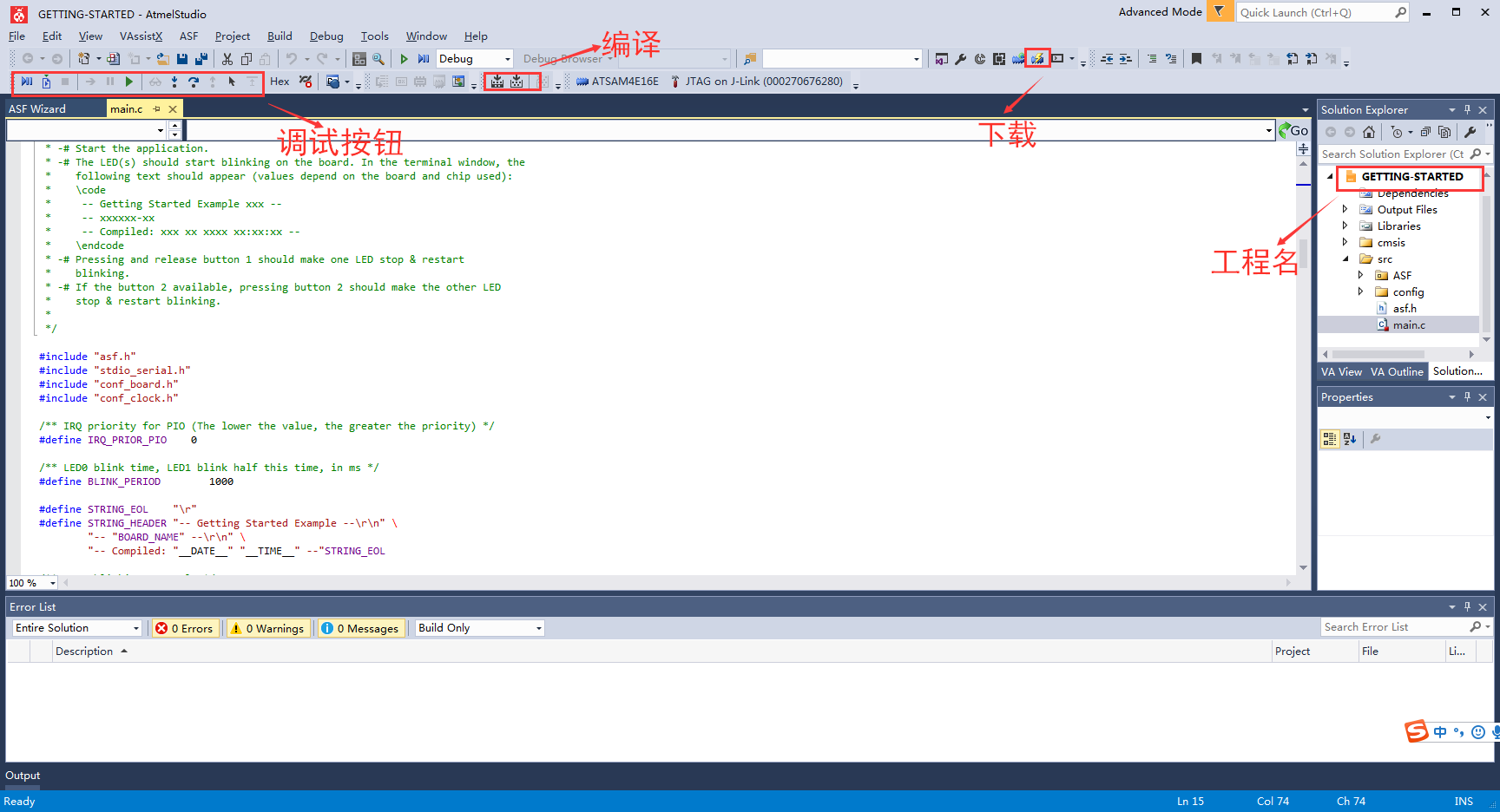Click the Save main.c icon
Screen dimensions: 1500x812
(182, 59)
